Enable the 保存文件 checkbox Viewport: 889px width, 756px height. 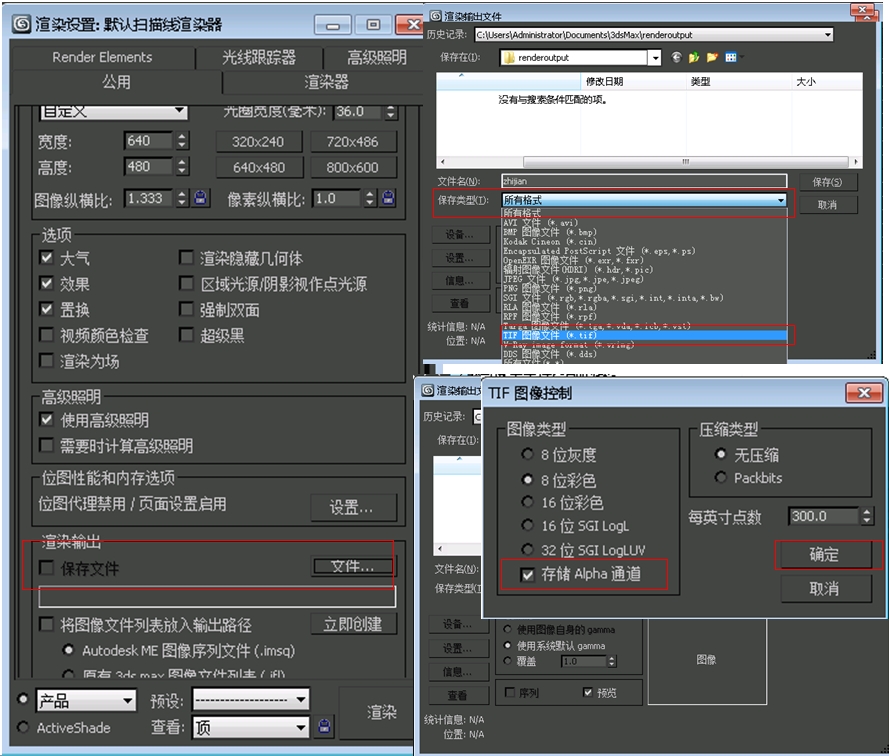pyautogui.click(x=47, y=568)
